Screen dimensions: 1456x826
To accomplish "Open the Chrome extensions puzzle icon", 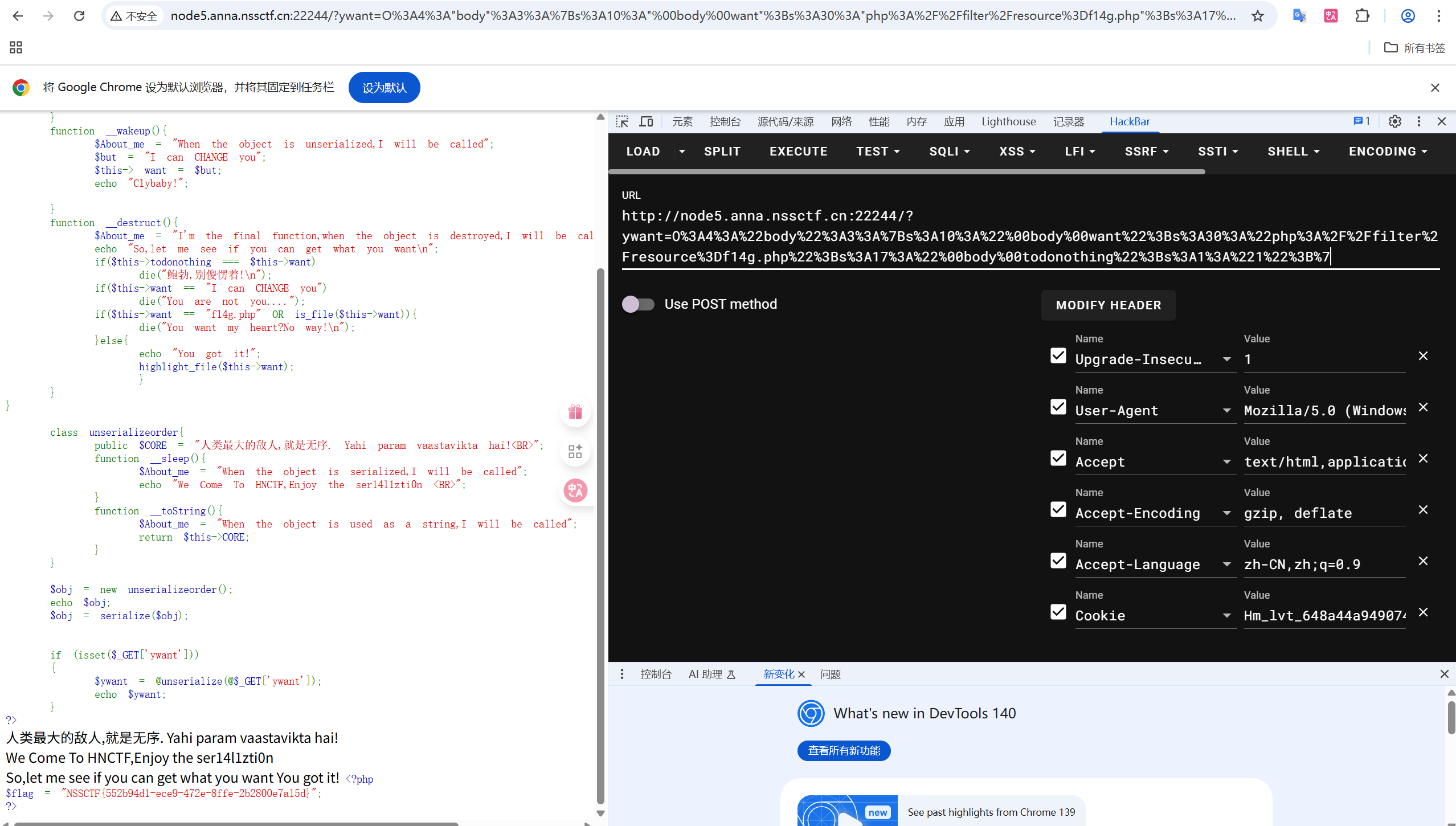I will (x=1362, y=16).
